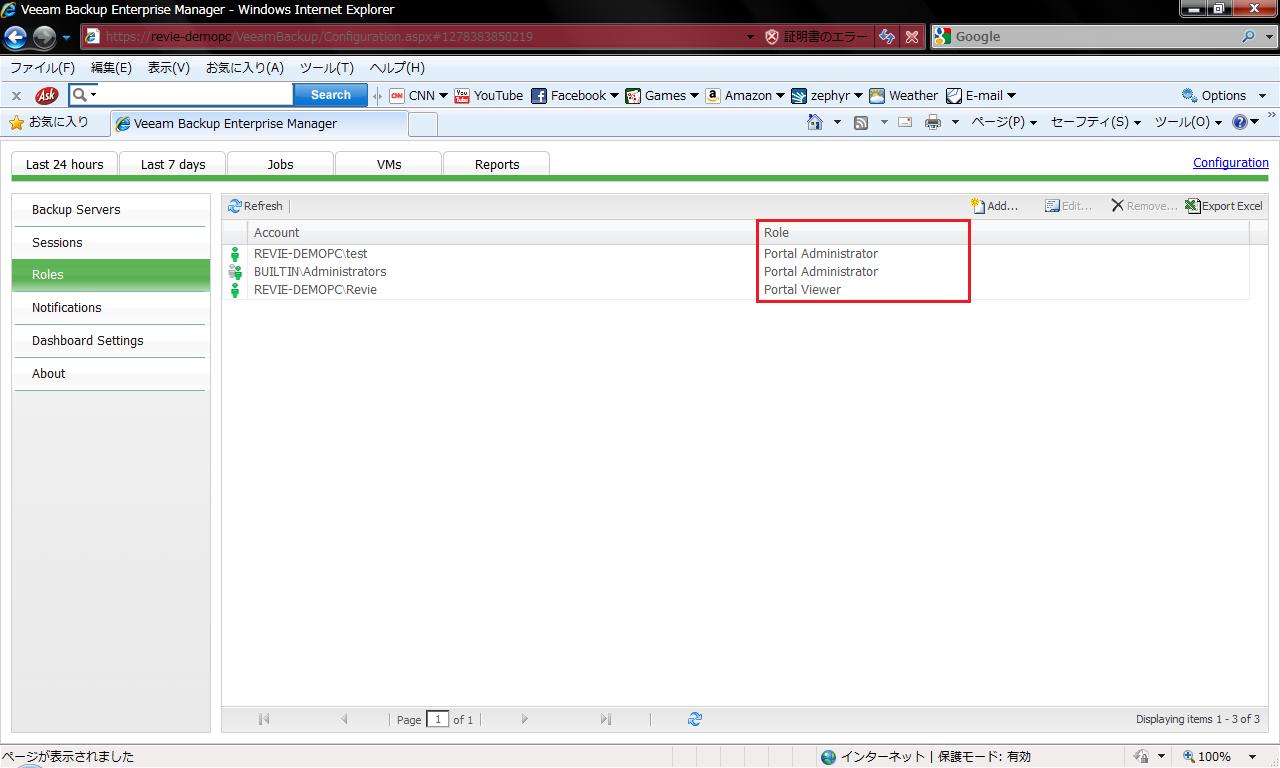Sort by the Account column header
This screenshot has width=1280, height=768.
point(503,233)
